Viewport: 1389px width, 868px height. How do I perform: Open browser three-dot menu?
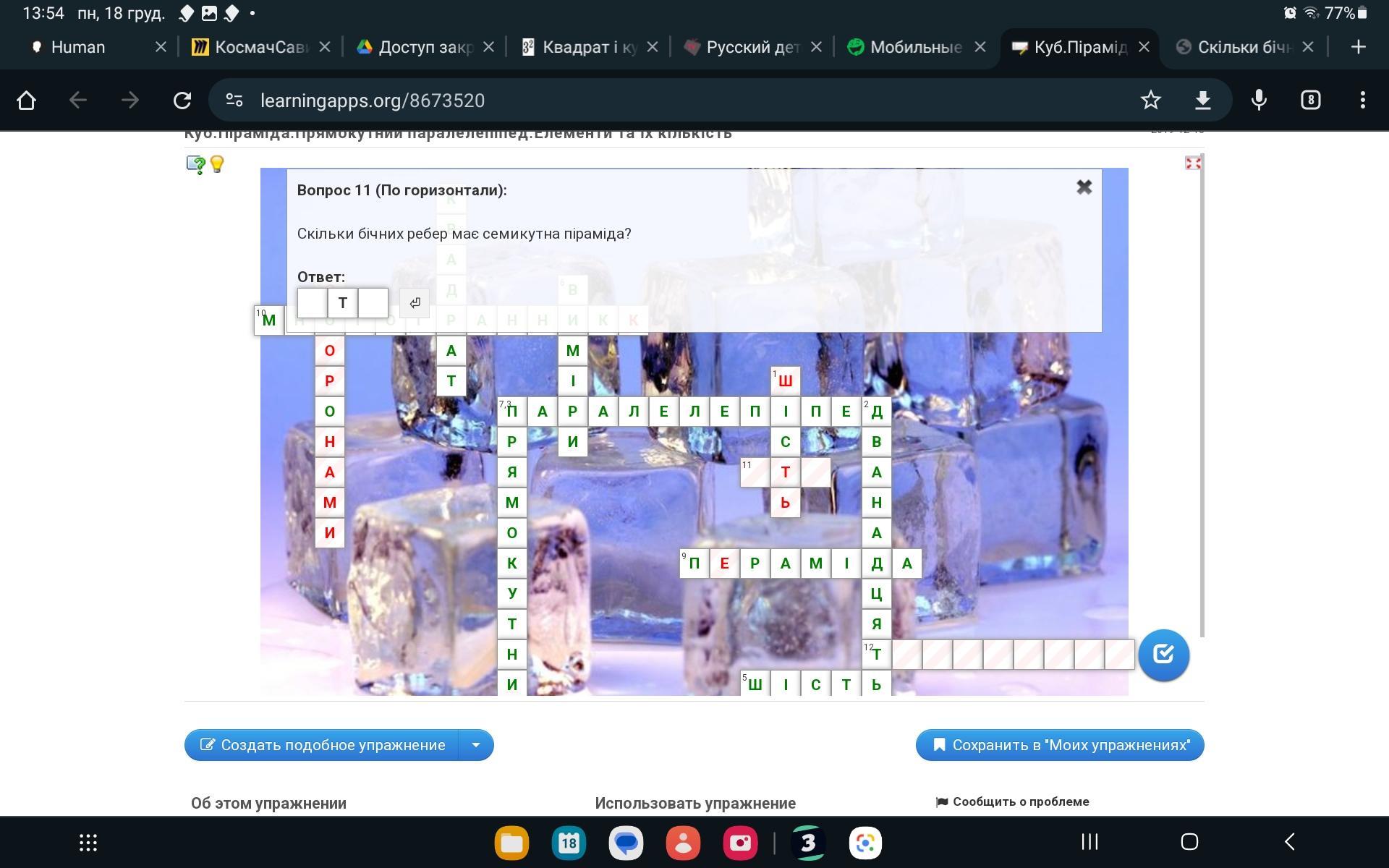tap(1362, 101)
